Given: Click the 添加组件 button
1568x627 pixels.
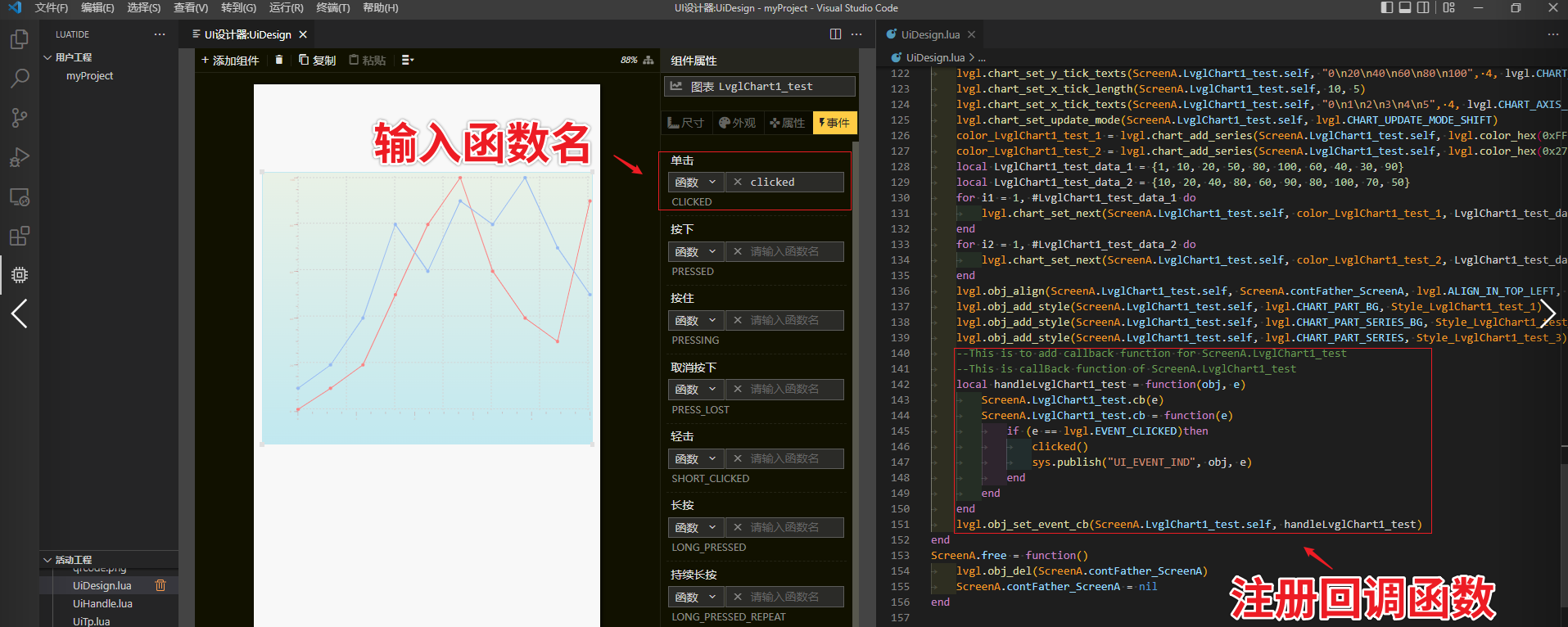Looking at the screenshot, I should pos(230,60).
